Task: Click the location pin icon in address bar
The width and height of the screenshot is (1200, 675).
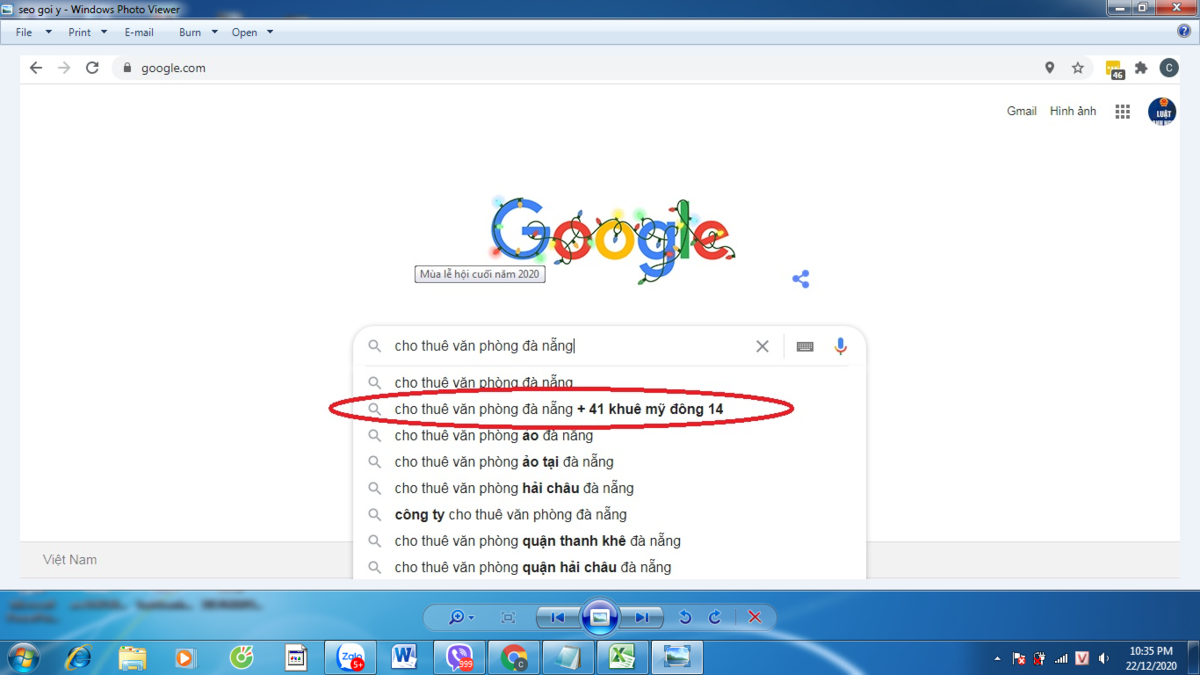Action: point(1049,68)
